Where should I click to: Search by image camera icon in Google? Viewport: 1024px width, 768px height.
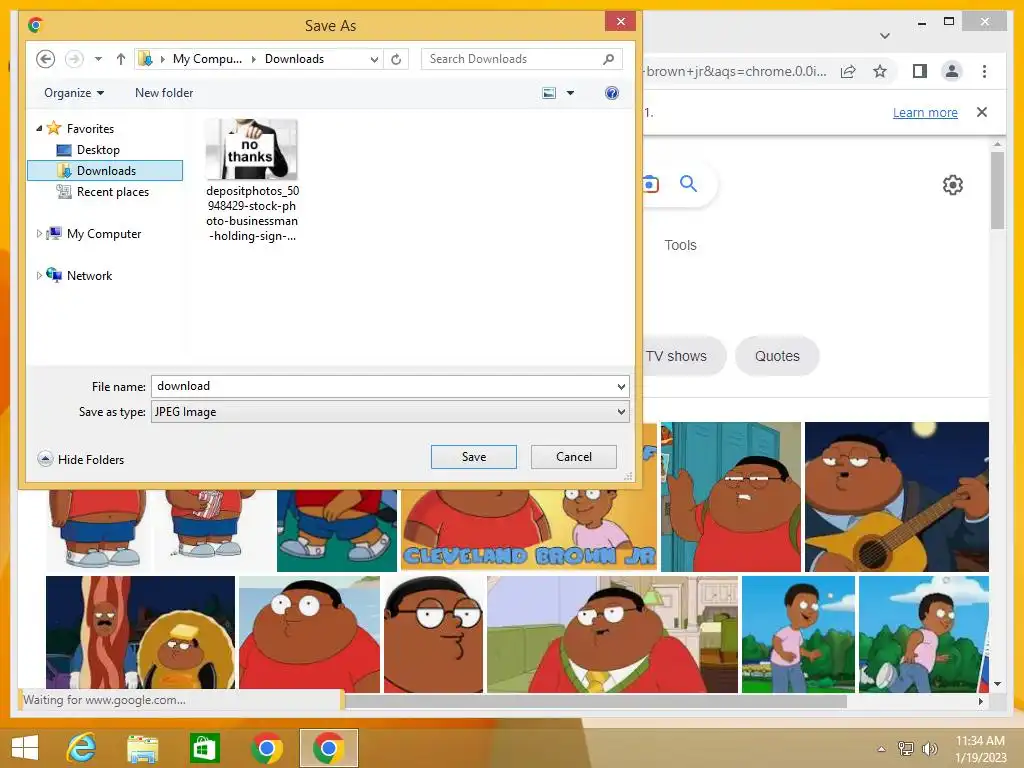point(650,184)
